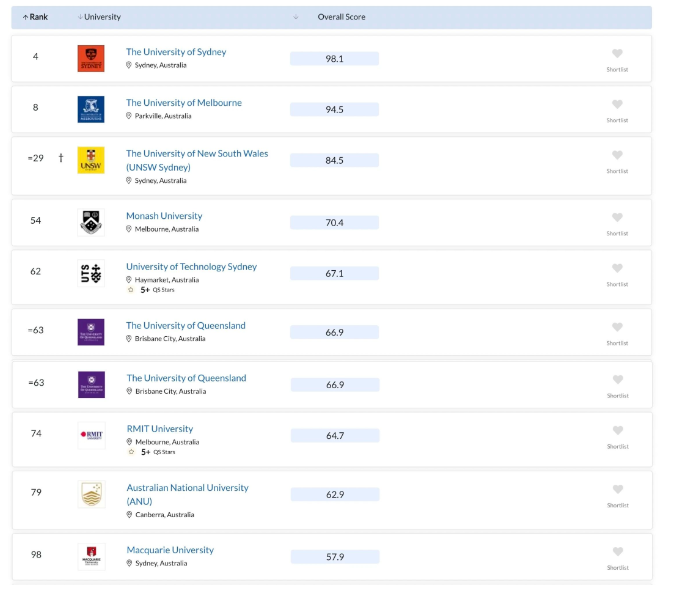The height and width of the screenshot is (604, 698).
Task: Click the Australian National University crest
Action: [92, 494]
